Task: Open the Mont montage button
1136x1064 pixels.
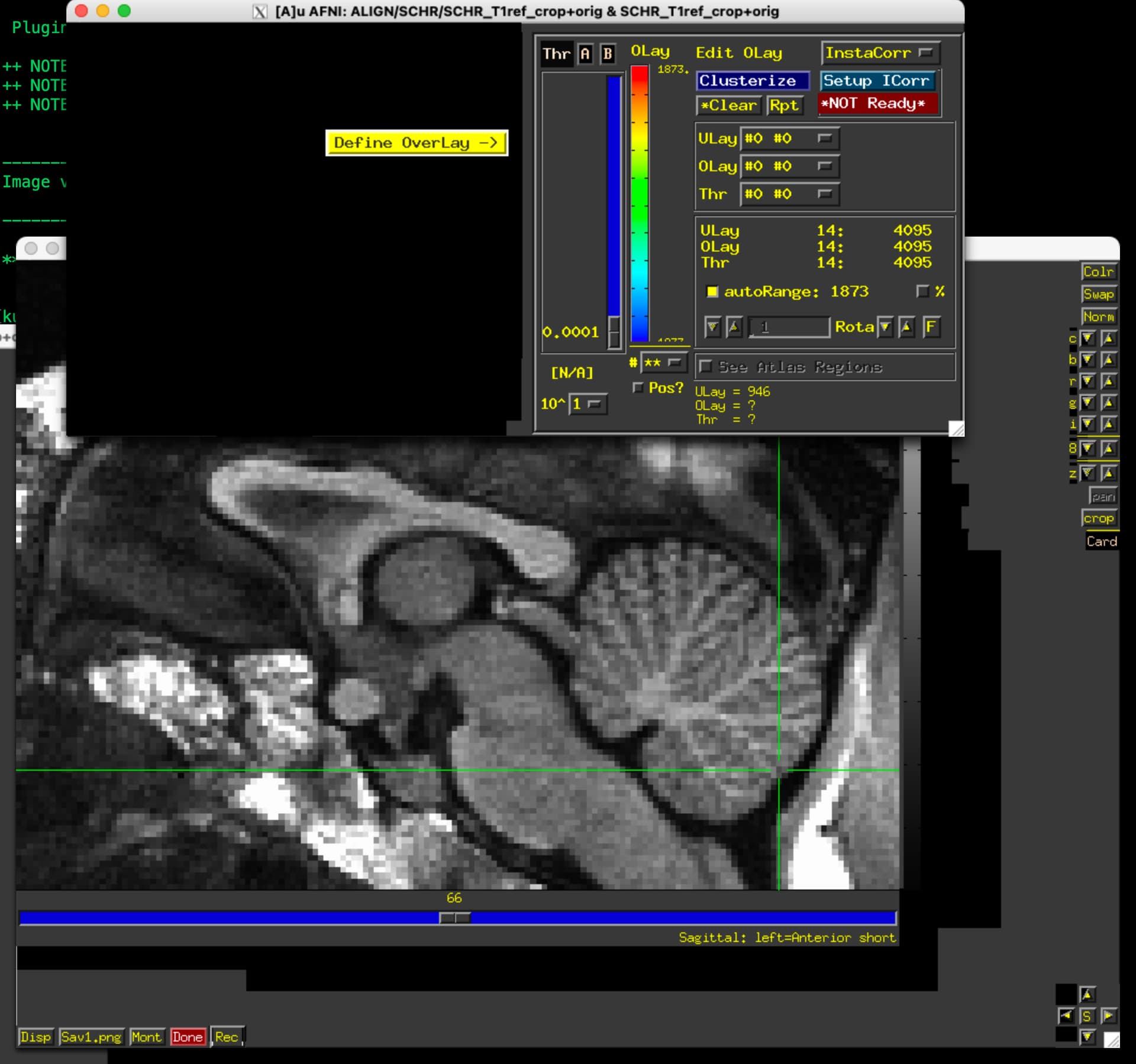Action: [x=146, y=1037]
